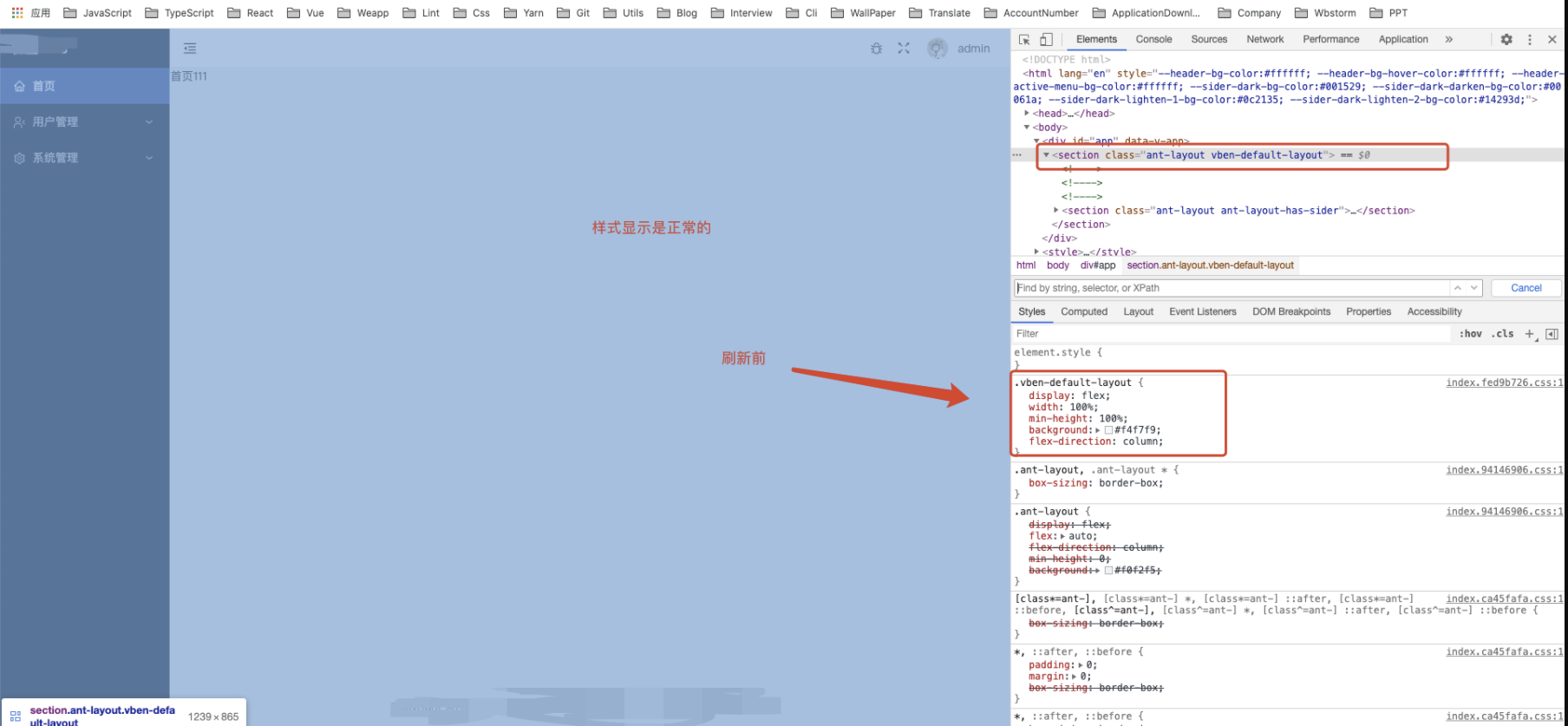Collapse the body element node
The height and width of the screenshot is (726, 1568).
click(x=1027, y=128)
